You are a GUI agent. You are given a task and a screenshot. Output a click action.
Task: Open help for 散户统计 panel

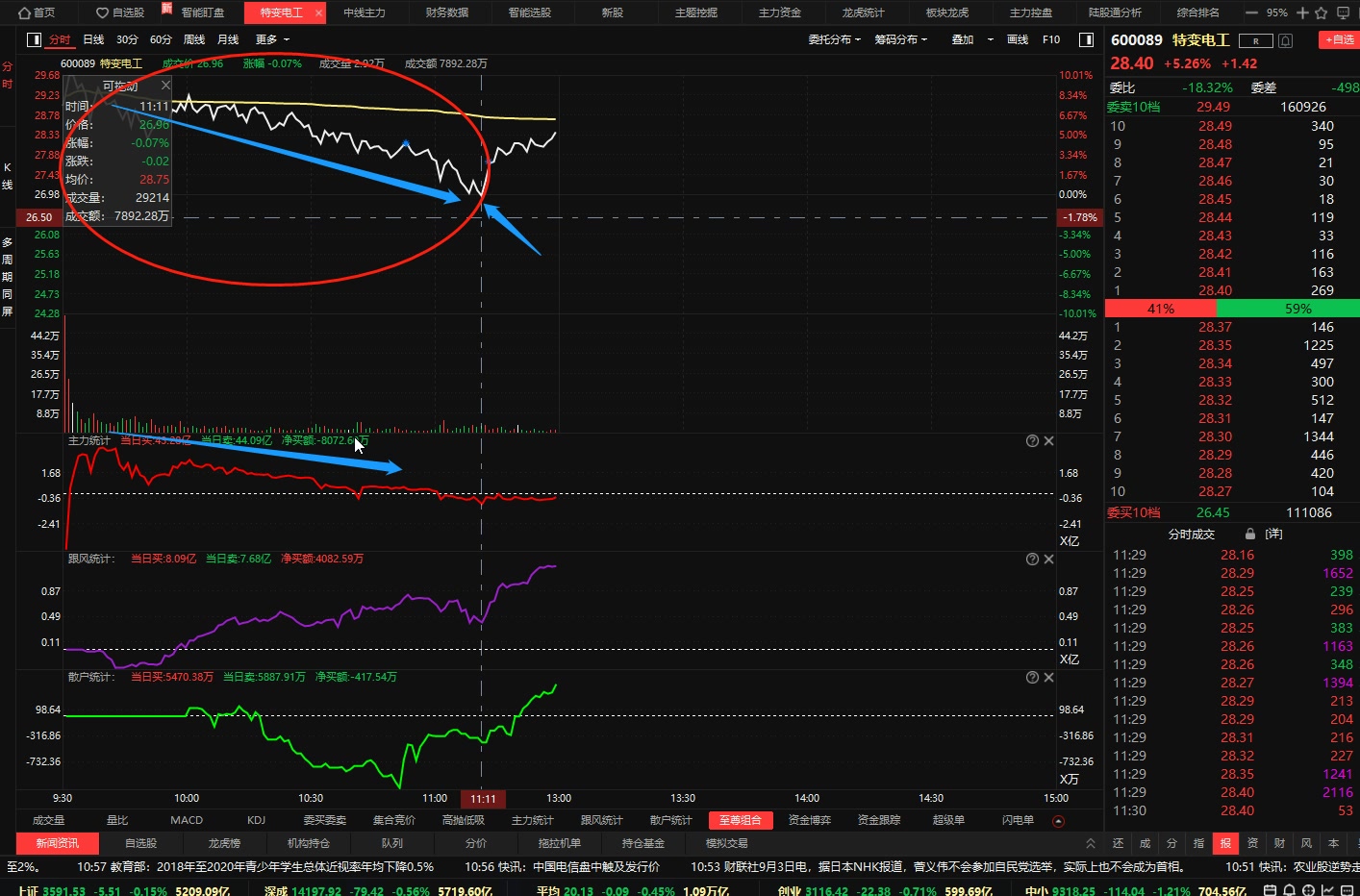1032,677
